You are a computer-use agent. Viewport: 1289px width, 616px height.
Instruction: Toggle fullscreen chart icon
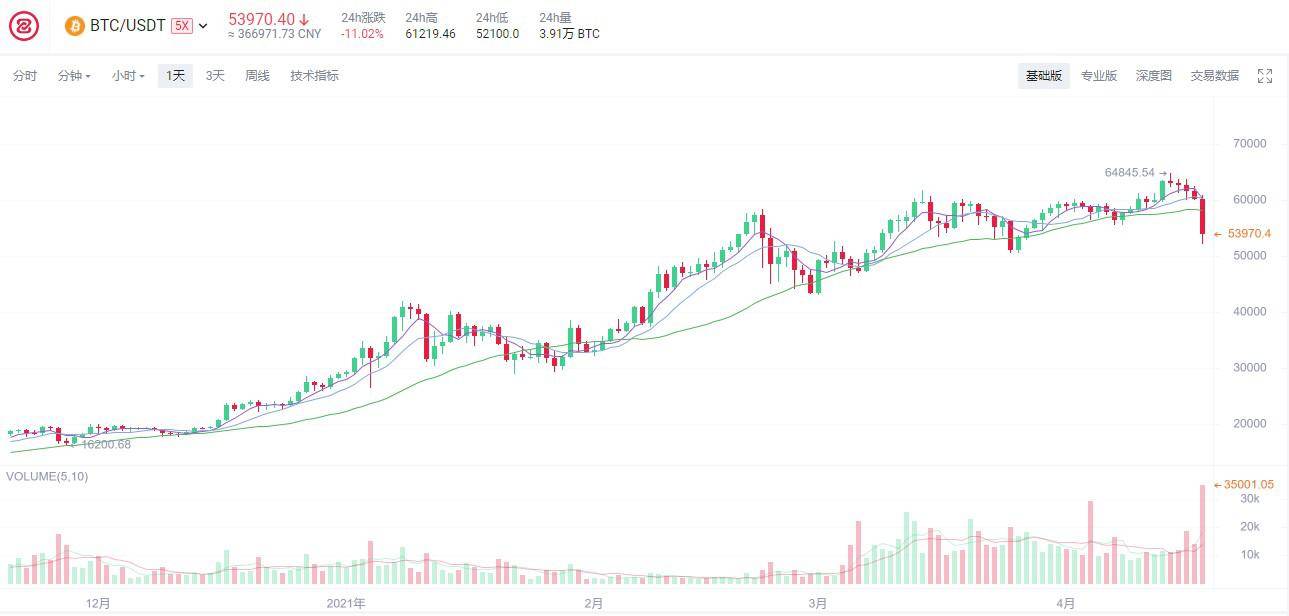tap(1265, 76)
